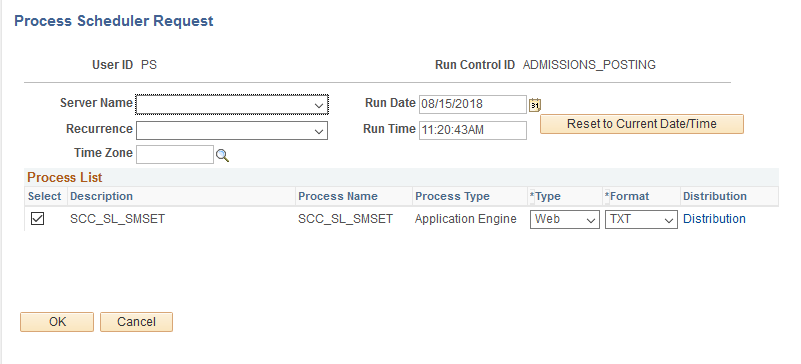Image resolution: width=801 pixels, height=364 pixels.
Task: Click the SCC_SL_SMSET process name cell
Action: (x=345, y=219)
